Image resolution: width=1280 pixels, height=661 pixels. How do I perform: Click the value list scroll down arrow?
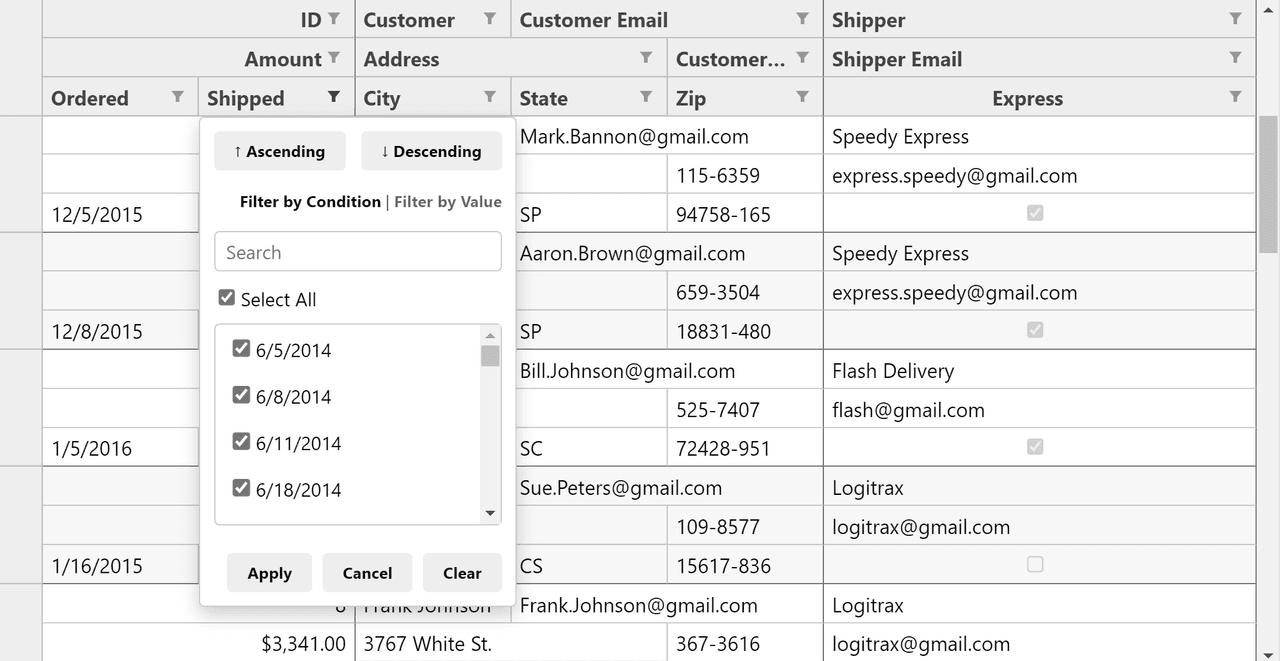[x=490, y=513]
